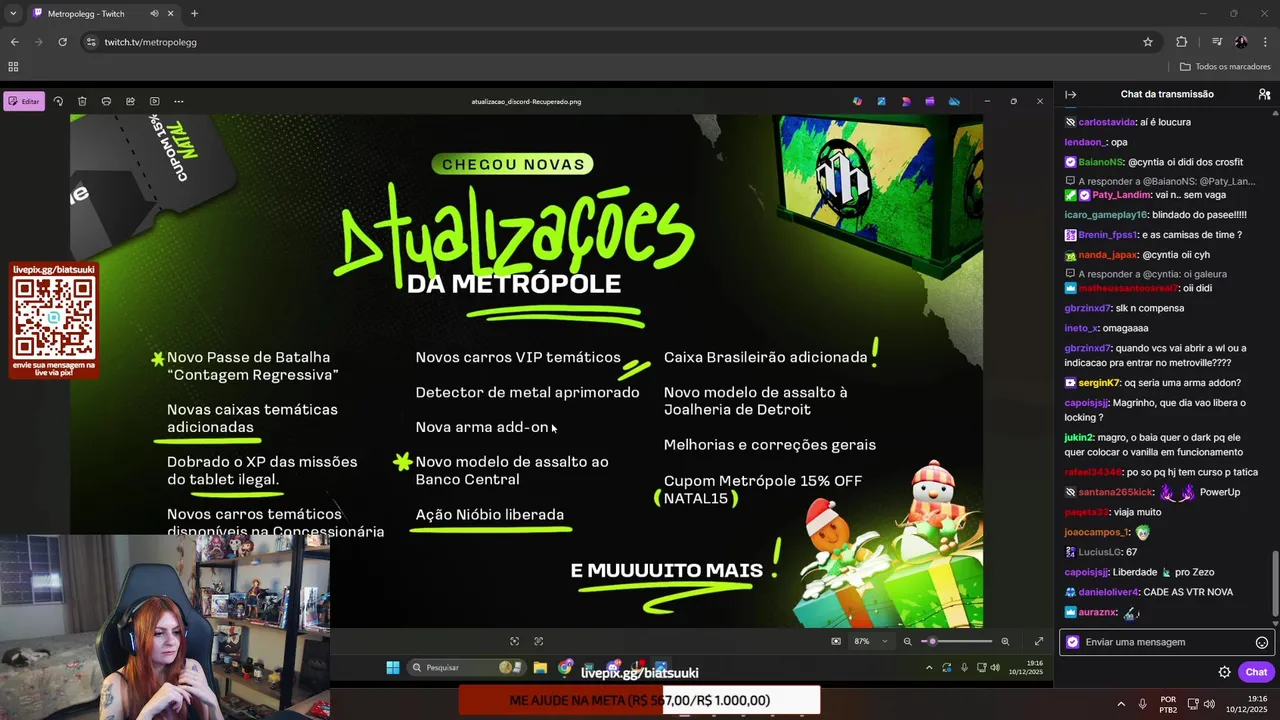Reload the Twitch page
Image resolution: width=1280 pixels, height=720 pixels.
pyautogui.click(x=62, y=42)
